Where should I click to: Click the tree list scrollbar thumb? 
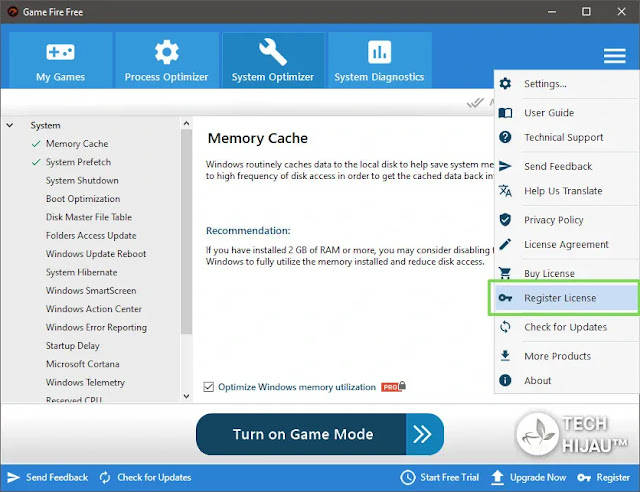187,232
